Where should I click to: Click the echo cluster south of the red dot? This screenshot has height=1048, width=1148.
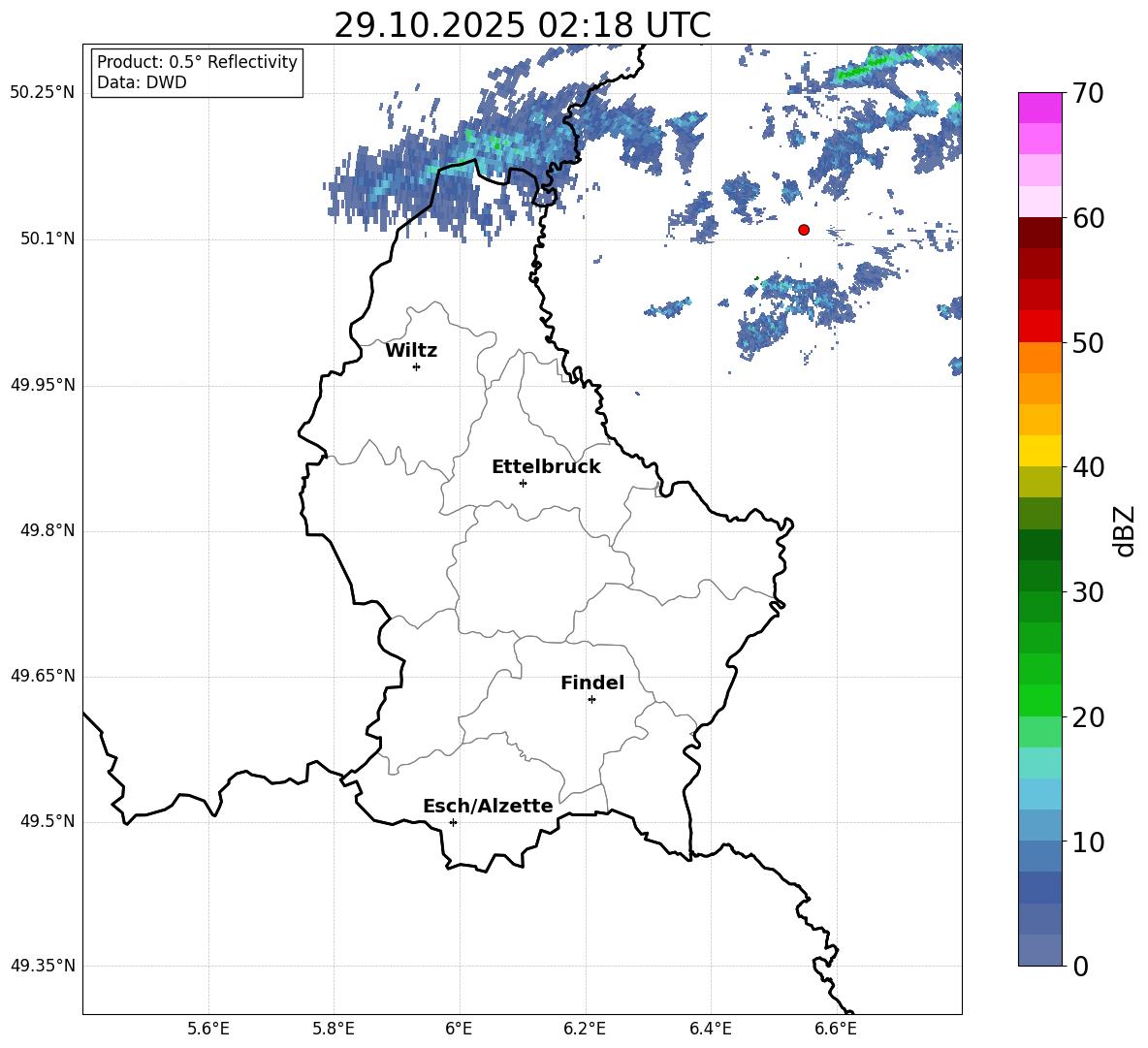[798, 313]
